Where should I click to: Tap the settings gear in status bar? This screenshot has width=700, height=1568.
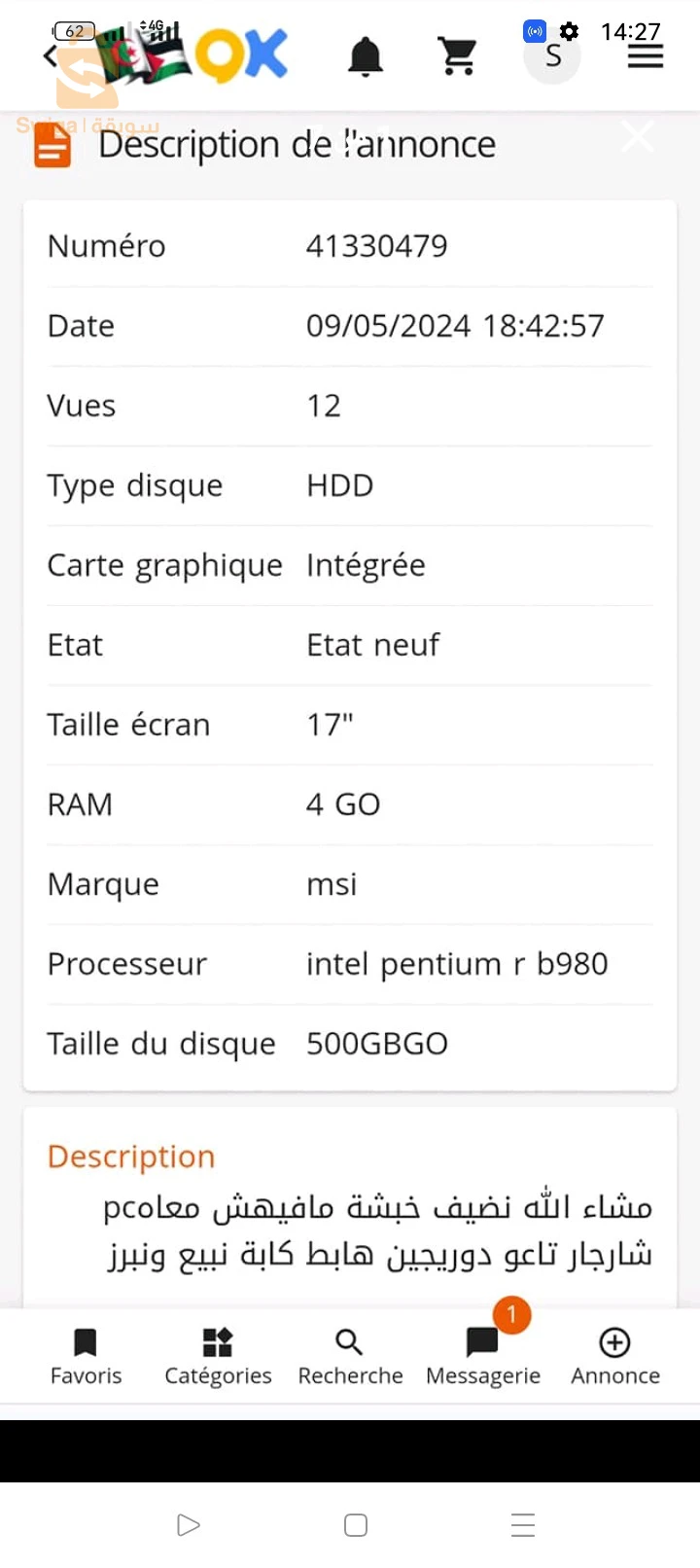tap(570, 31)
